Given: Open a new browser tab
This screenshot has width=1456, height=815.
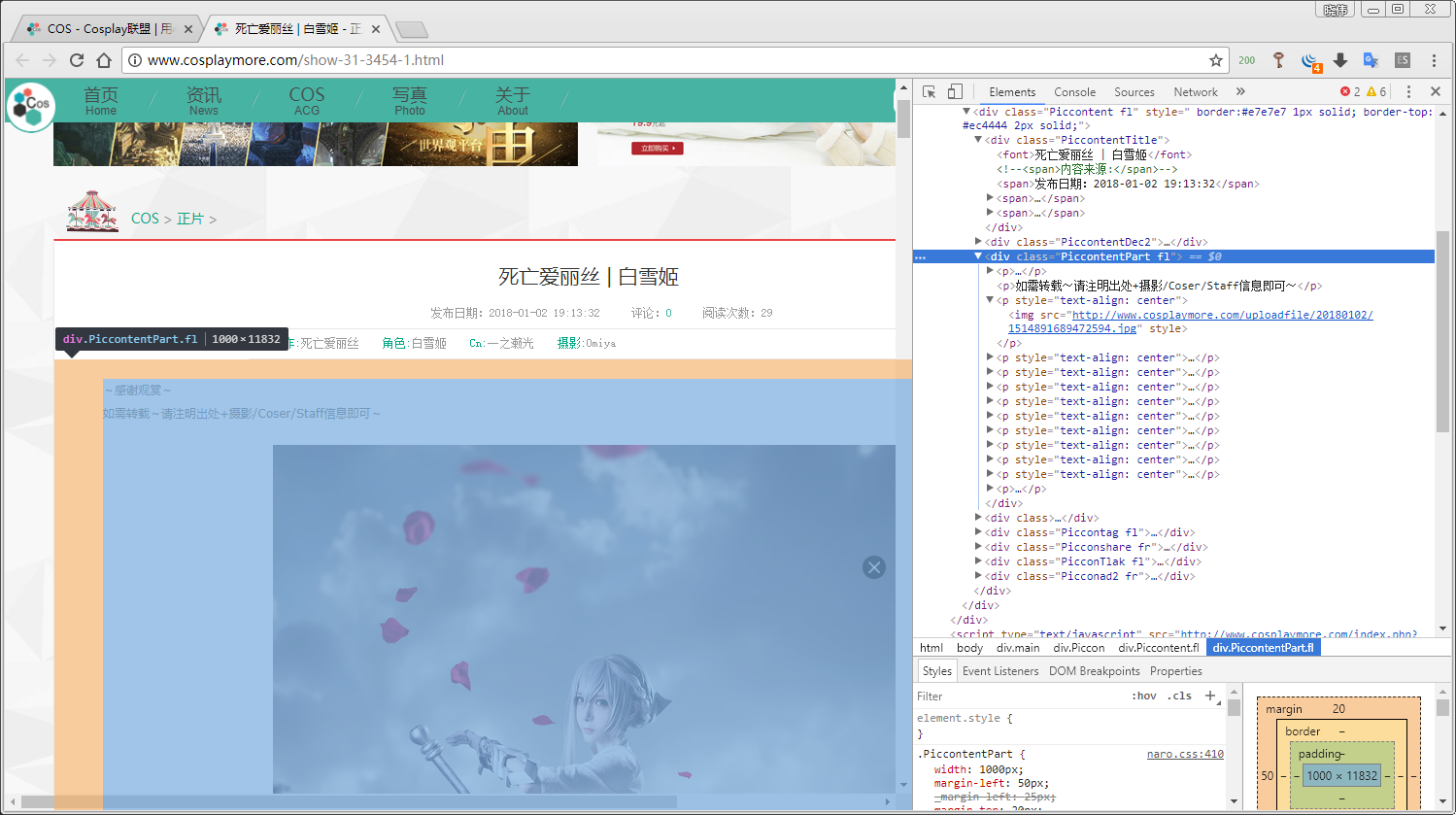Looking at the screenshot, I should click(412, 29).
